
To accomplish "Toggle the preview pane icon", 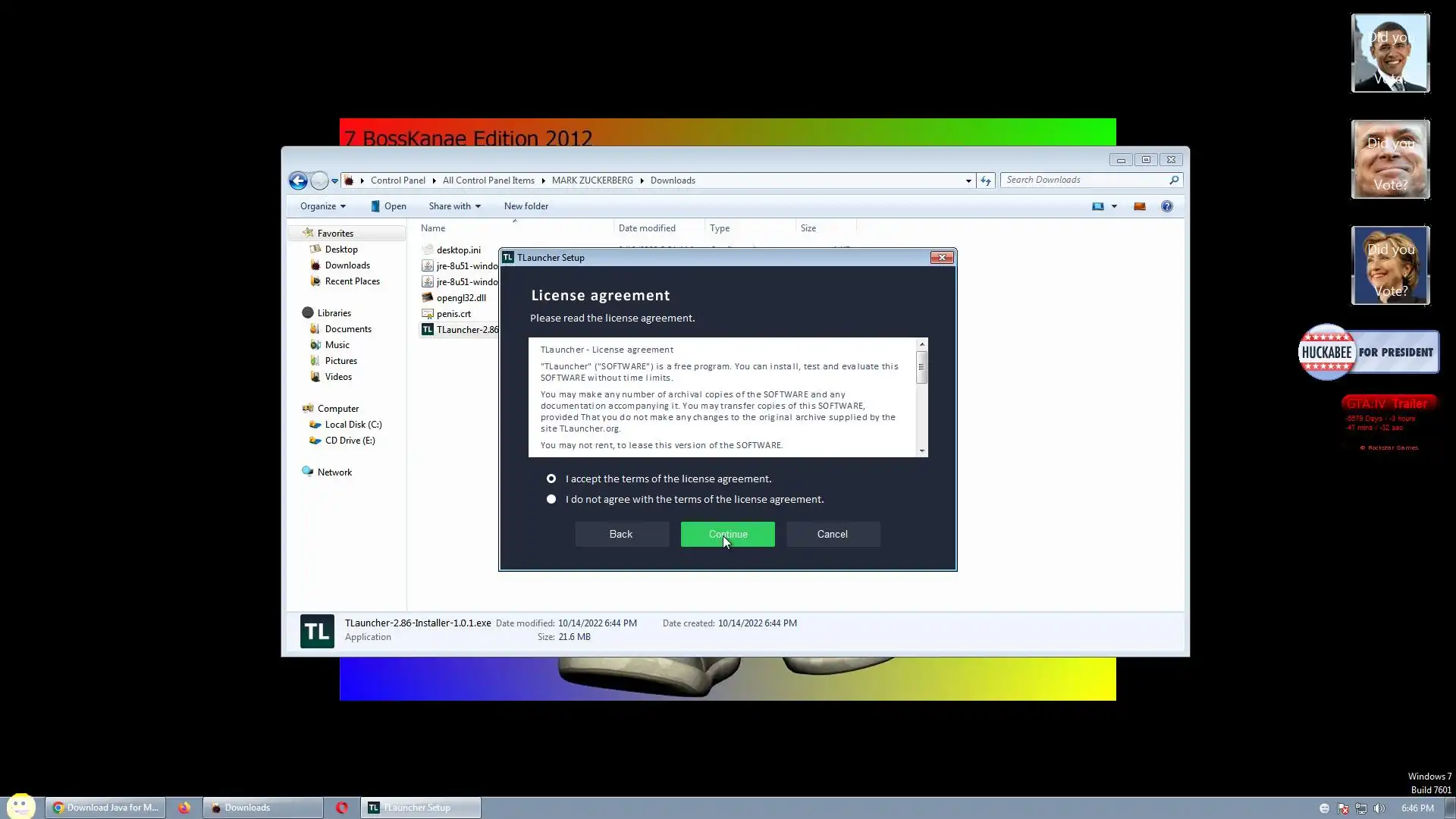I will (x=1139, y=206).
